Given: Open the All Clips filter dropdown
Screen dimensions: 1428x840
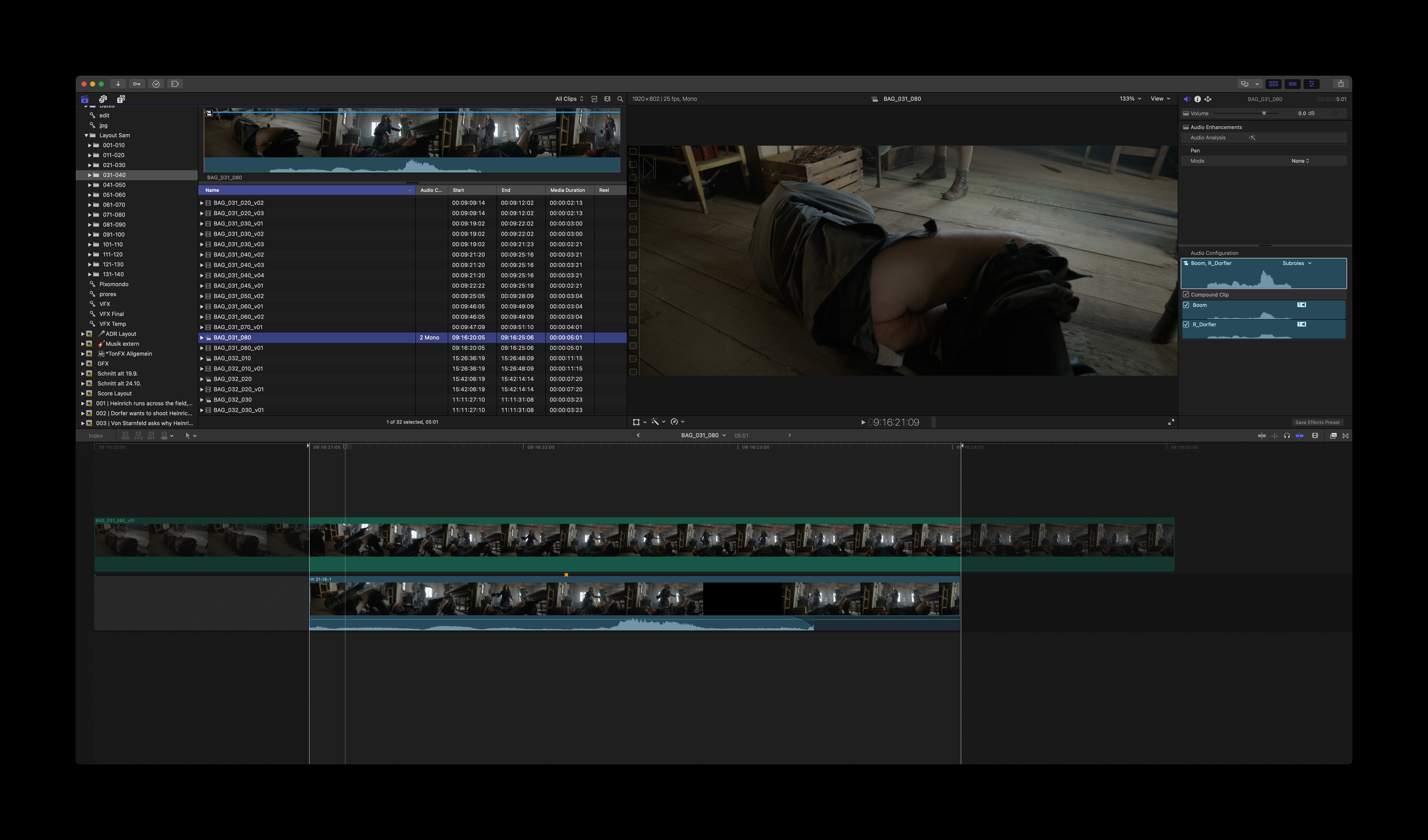Looking at the screenshot, I should (x=569, y=99).
